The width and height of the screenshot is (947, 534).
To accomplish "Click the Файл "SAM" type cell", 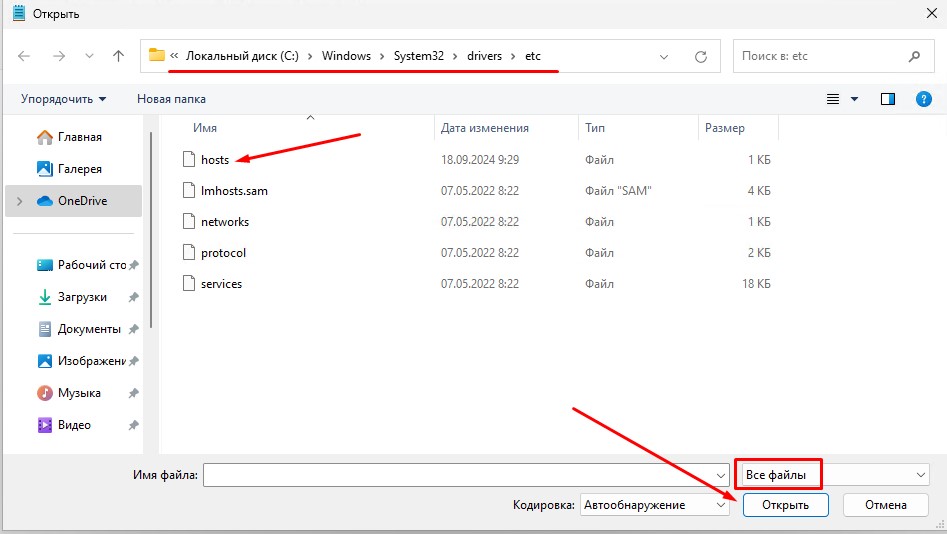I will click(x=618, y=191).
